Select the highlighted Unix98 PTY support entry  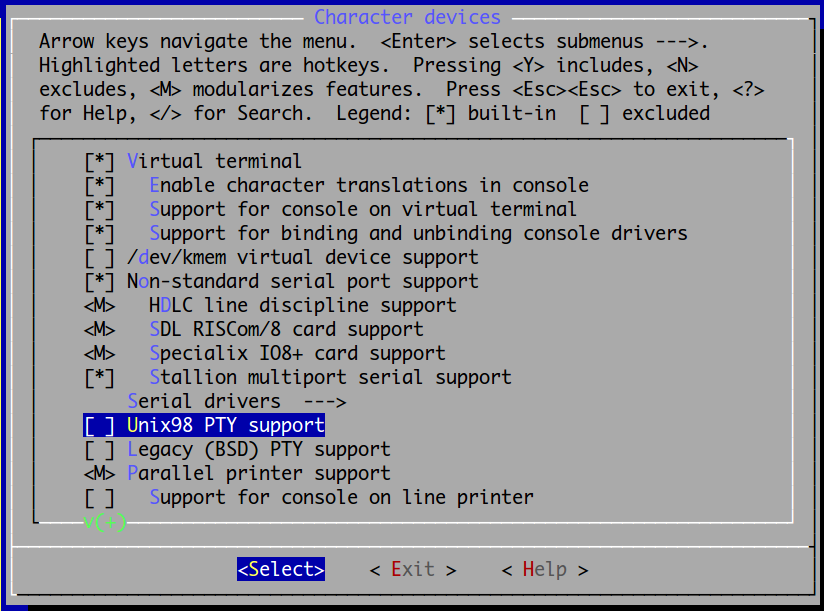point(204,426)
